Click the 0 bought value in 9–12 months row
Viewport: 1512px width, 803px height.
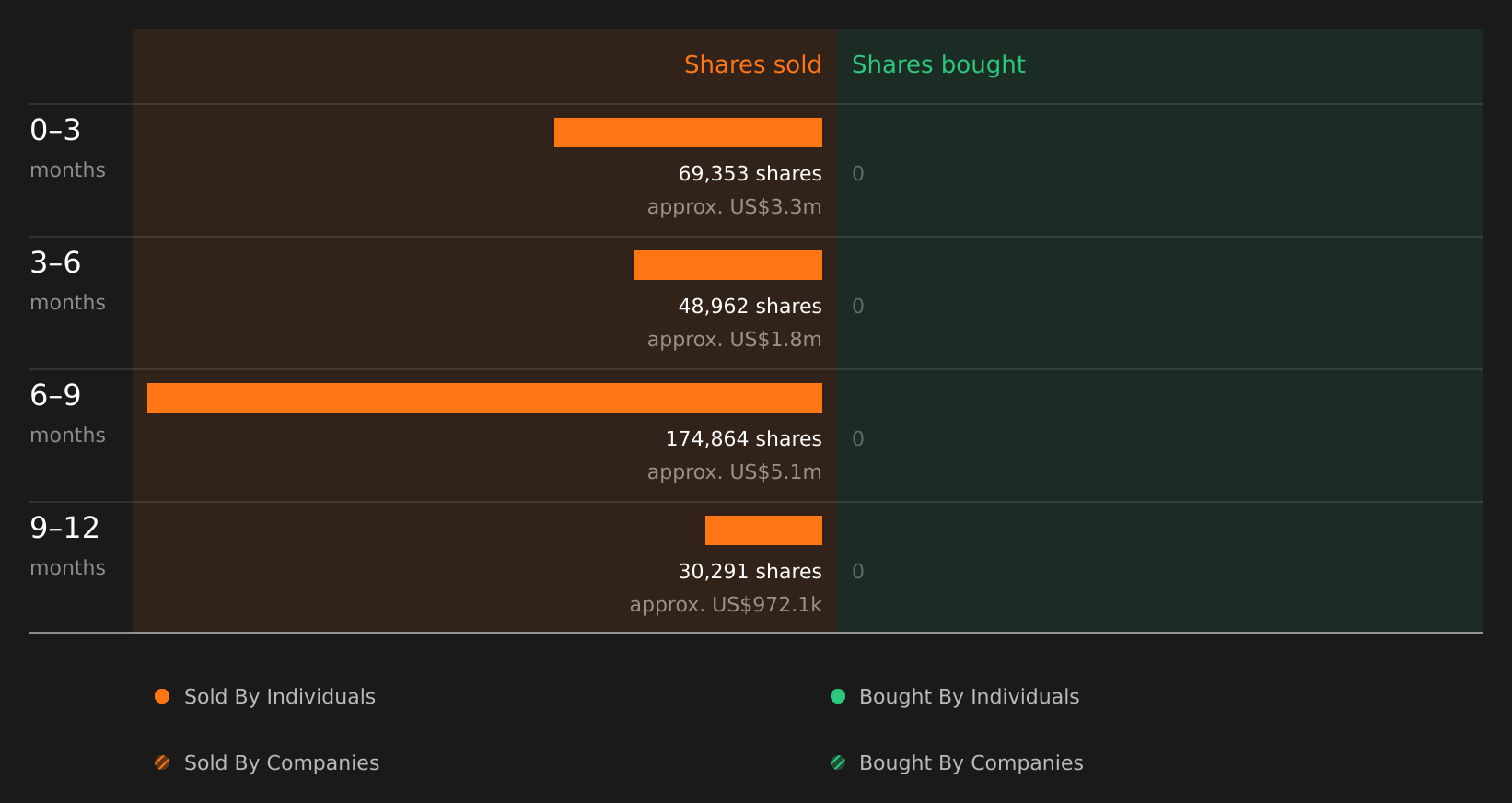(858, 572)
